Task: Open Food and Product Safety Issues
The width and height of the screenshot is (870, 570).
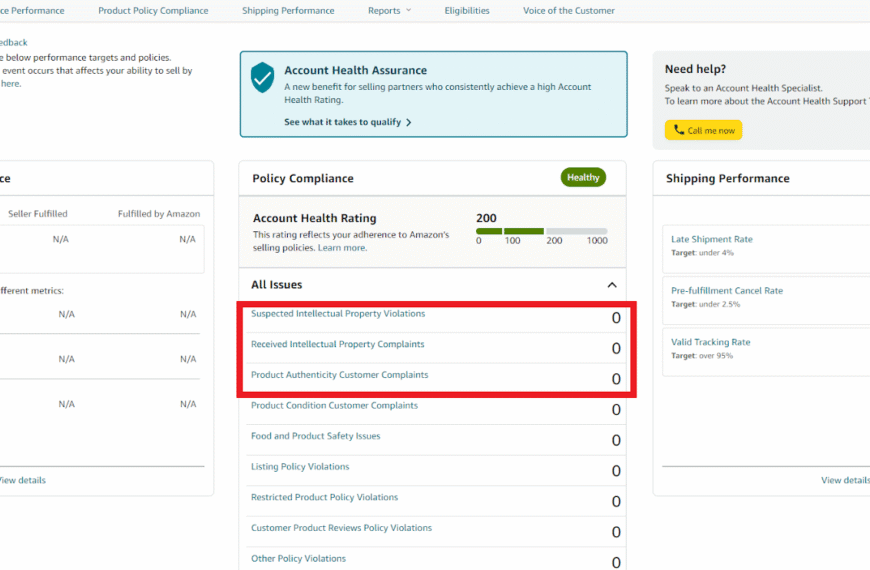Action: coord(315,436)
